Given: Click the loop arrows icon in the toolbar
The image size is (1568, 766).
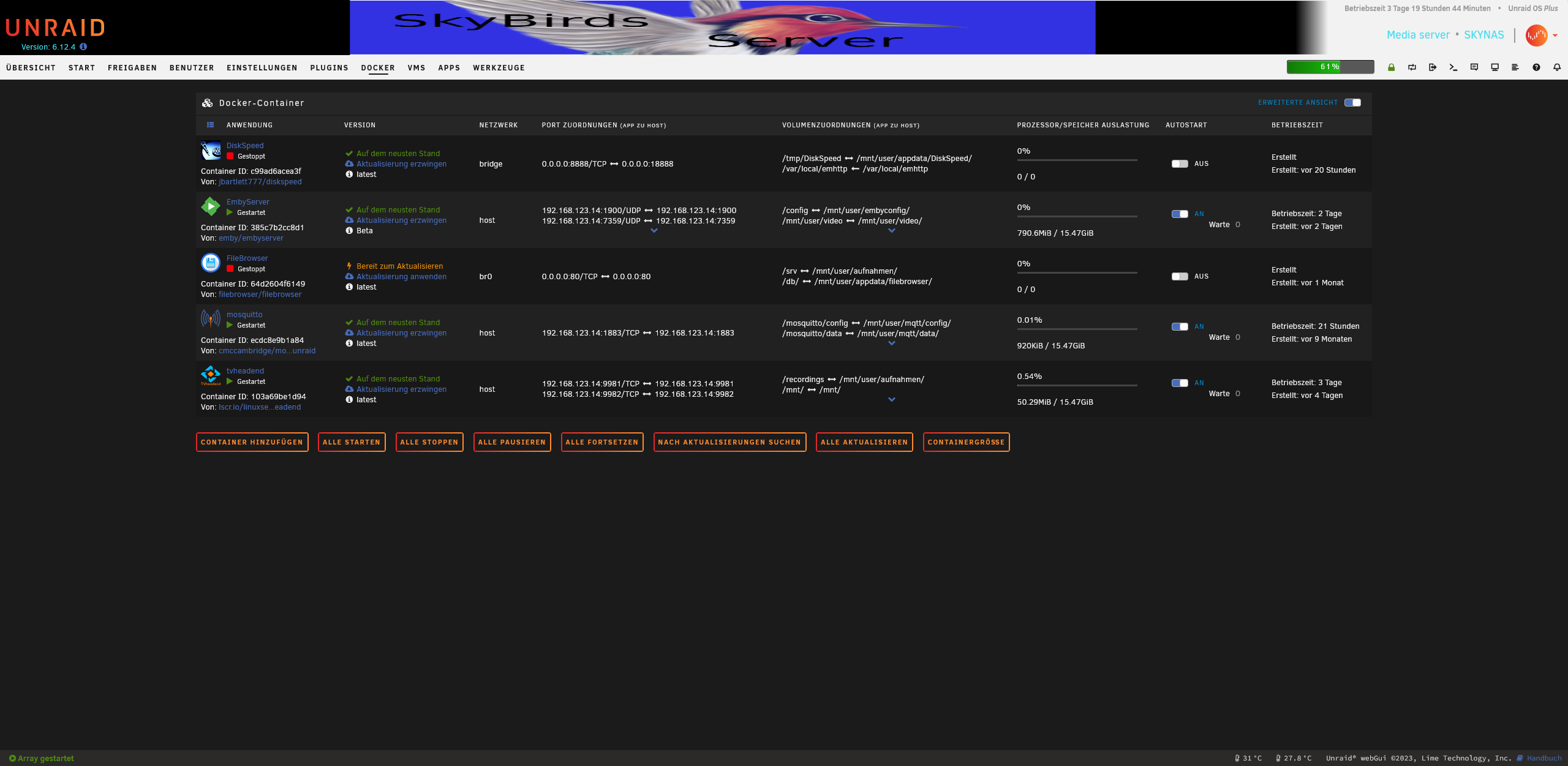Looking at the screenshot, I should click(1412, 67).
